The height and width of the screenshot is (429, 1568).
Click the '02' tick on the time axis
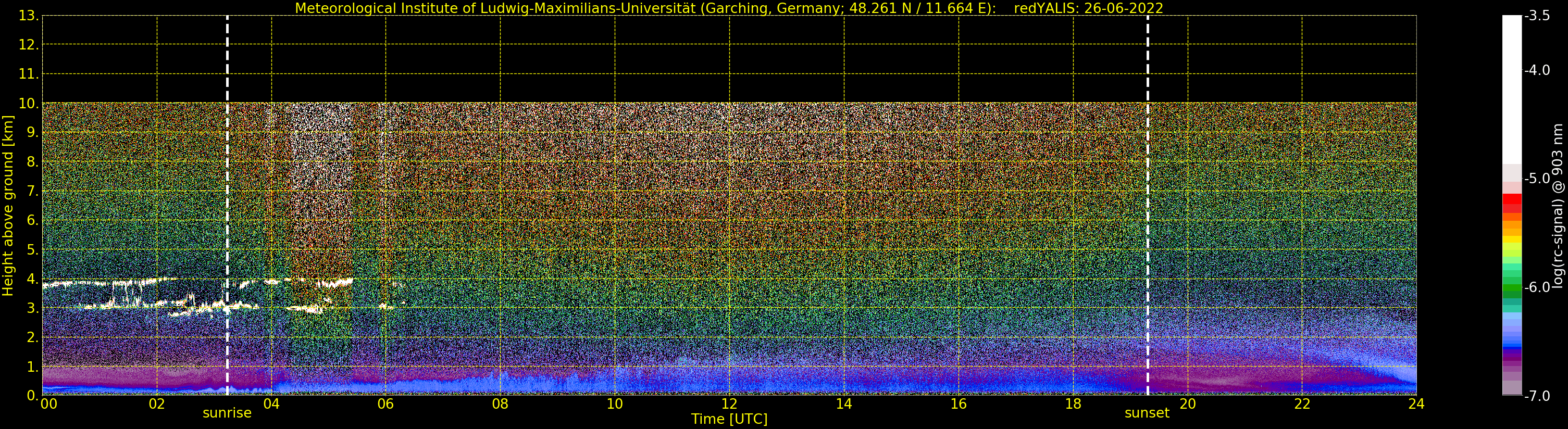[157, 404]
